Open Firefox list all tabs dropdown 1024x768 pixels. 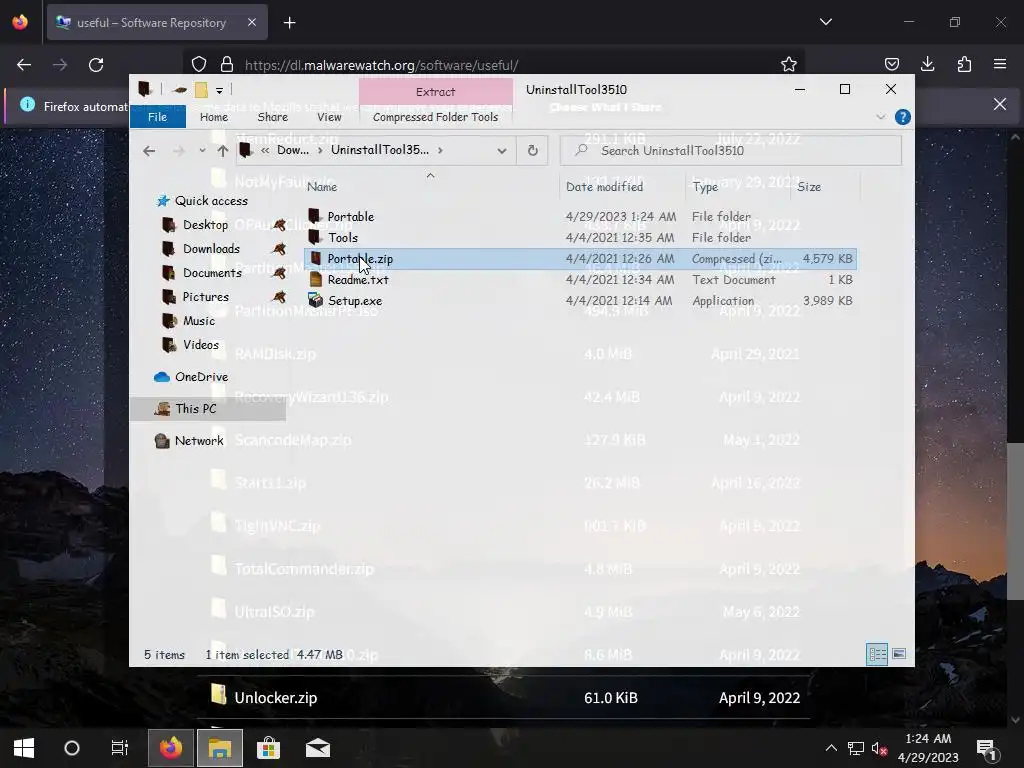tap(825, 22)
